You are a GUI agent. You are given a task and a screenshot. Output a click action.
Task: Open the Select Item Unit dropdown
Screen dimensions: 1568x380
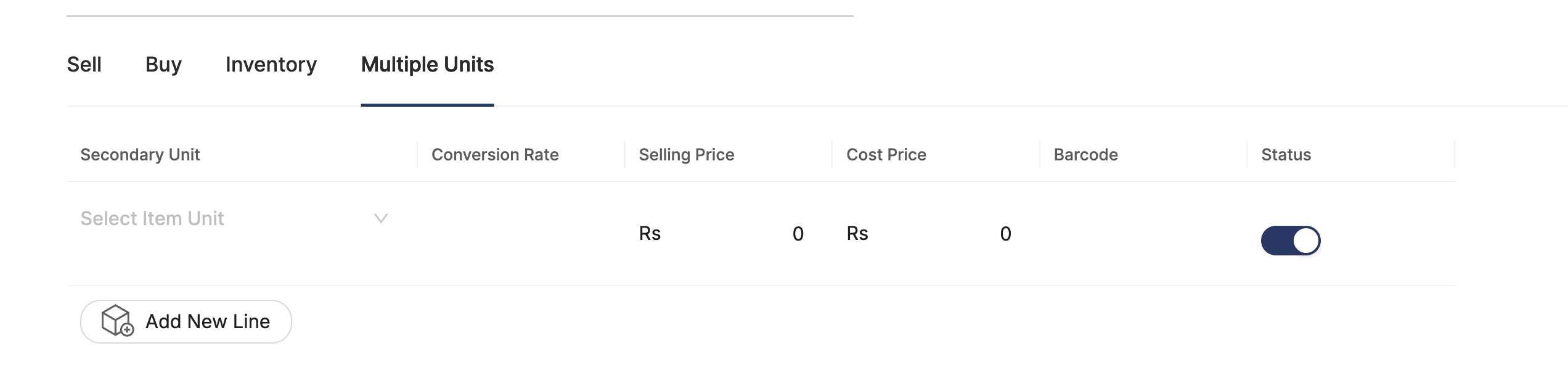153,218
